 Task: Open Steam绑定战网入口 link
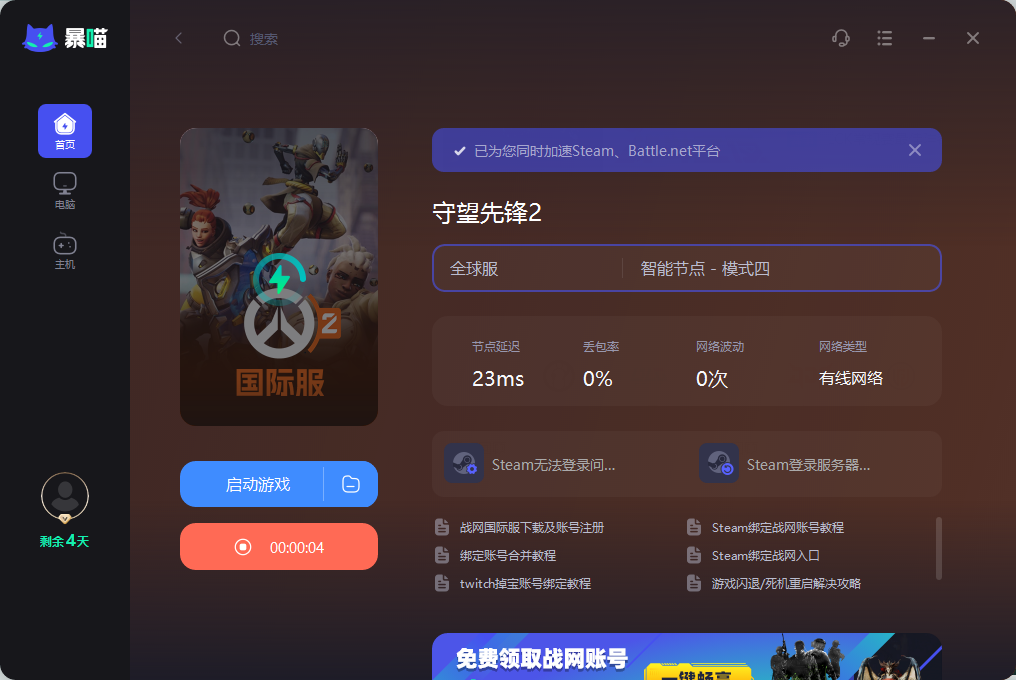(765, 556)
